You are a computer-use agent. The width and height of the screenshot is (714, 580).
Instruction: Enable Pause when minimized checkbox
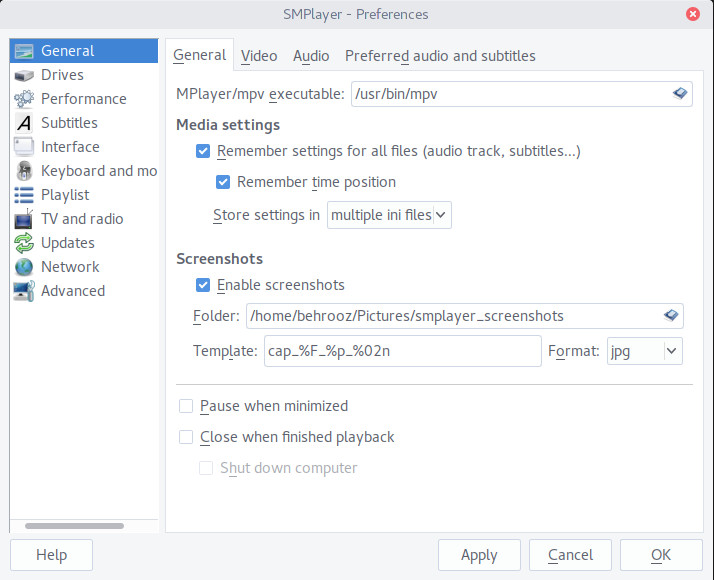point(186,406)
